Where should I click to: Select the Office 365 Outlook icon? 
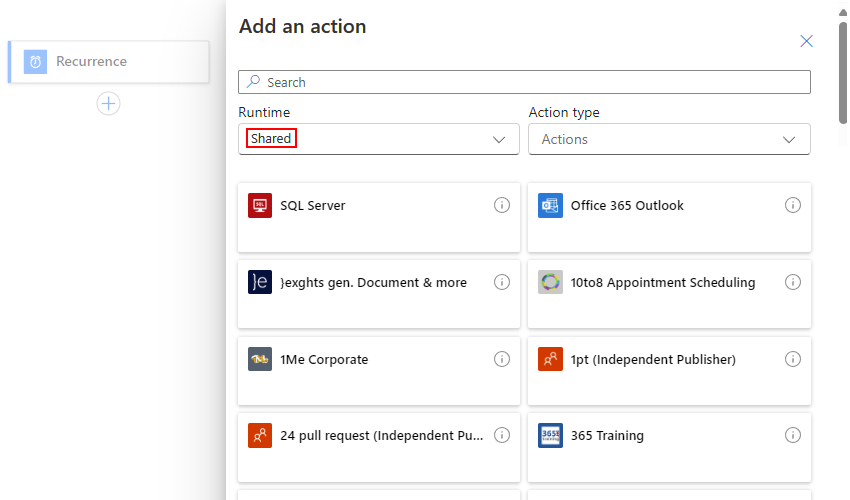[550, 206]
